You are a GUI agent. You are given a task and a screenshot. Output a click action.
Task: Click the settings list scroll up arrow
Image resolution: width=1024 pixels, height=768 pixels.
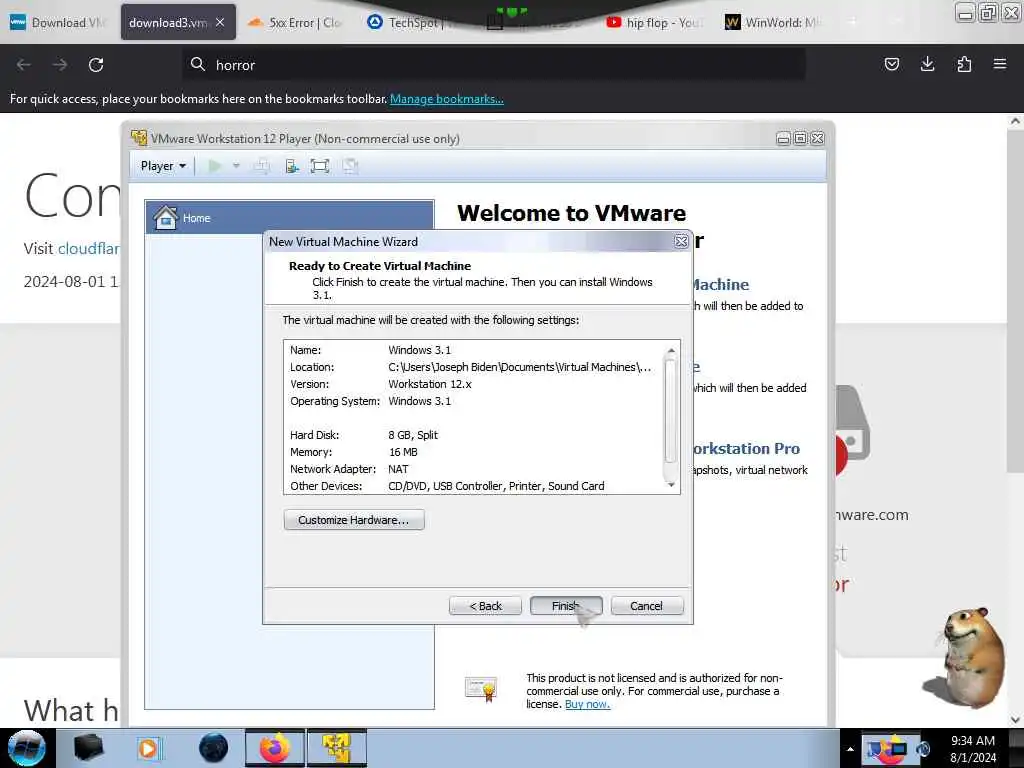[x=671, y=351]
